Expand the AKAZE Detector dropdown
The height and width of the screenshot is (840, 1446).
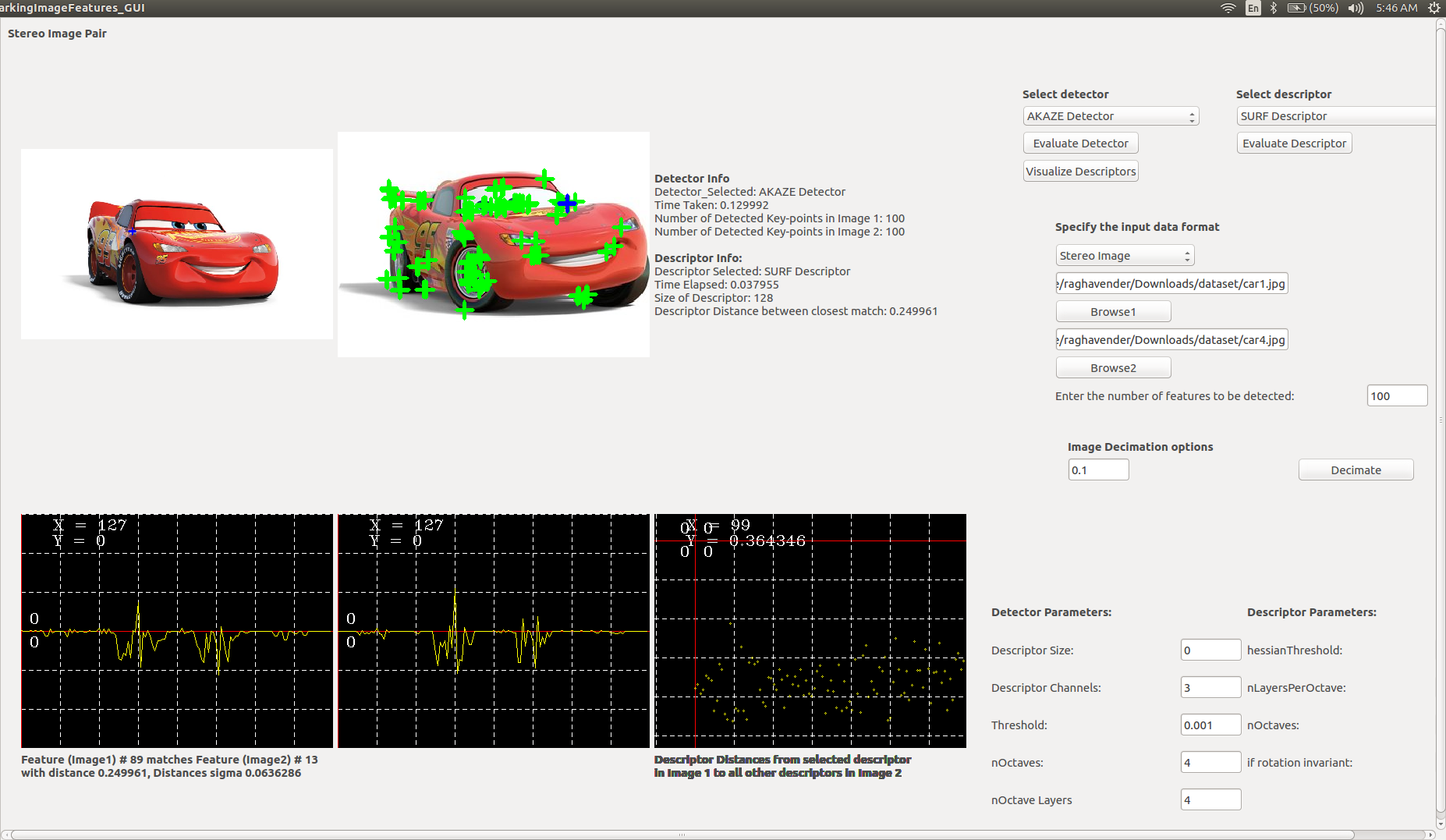click(x=1111, y=116)
